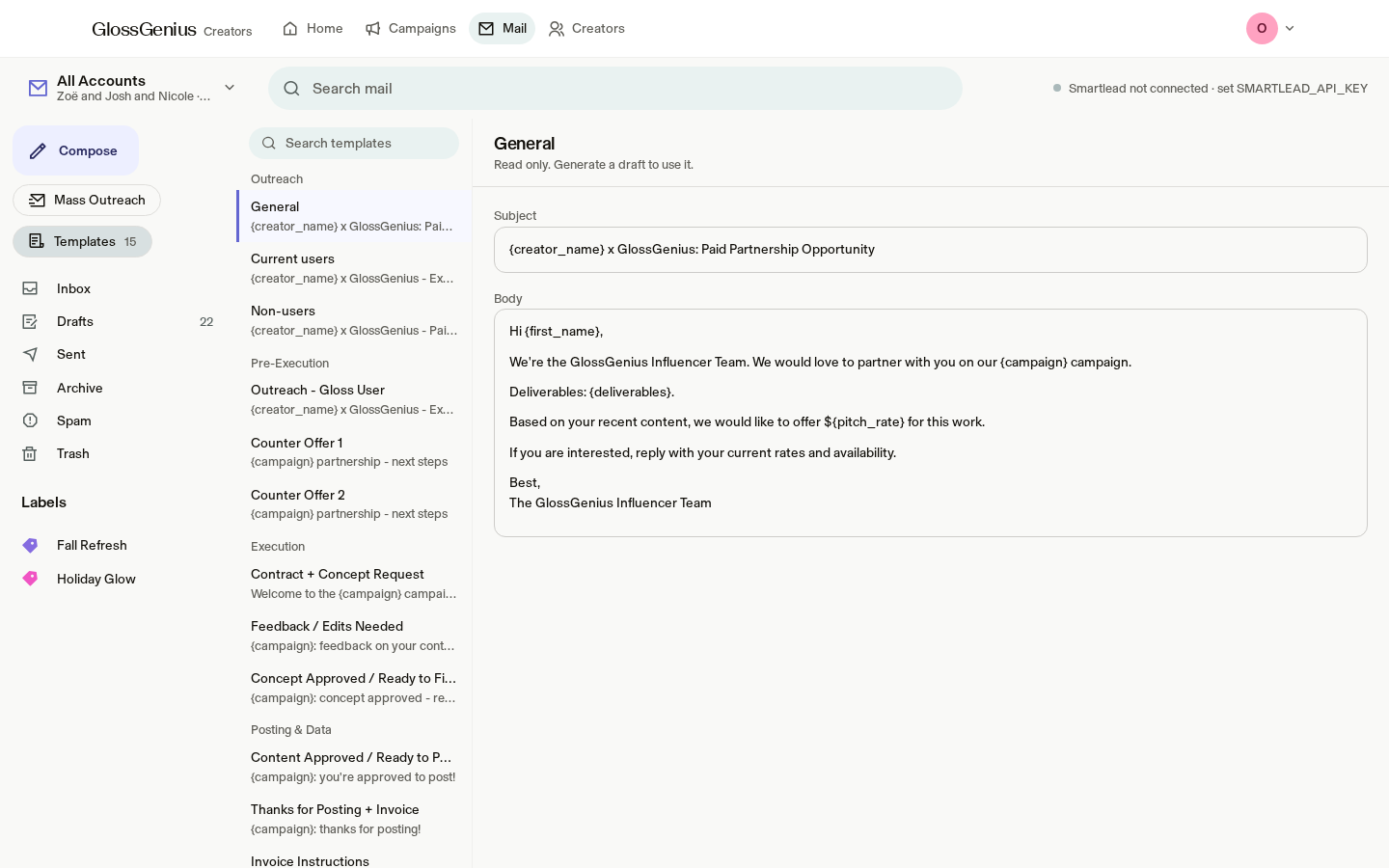Open the Outreach - Gloss User template
This screenshot has height=868, width=1389.
[354, 399]
